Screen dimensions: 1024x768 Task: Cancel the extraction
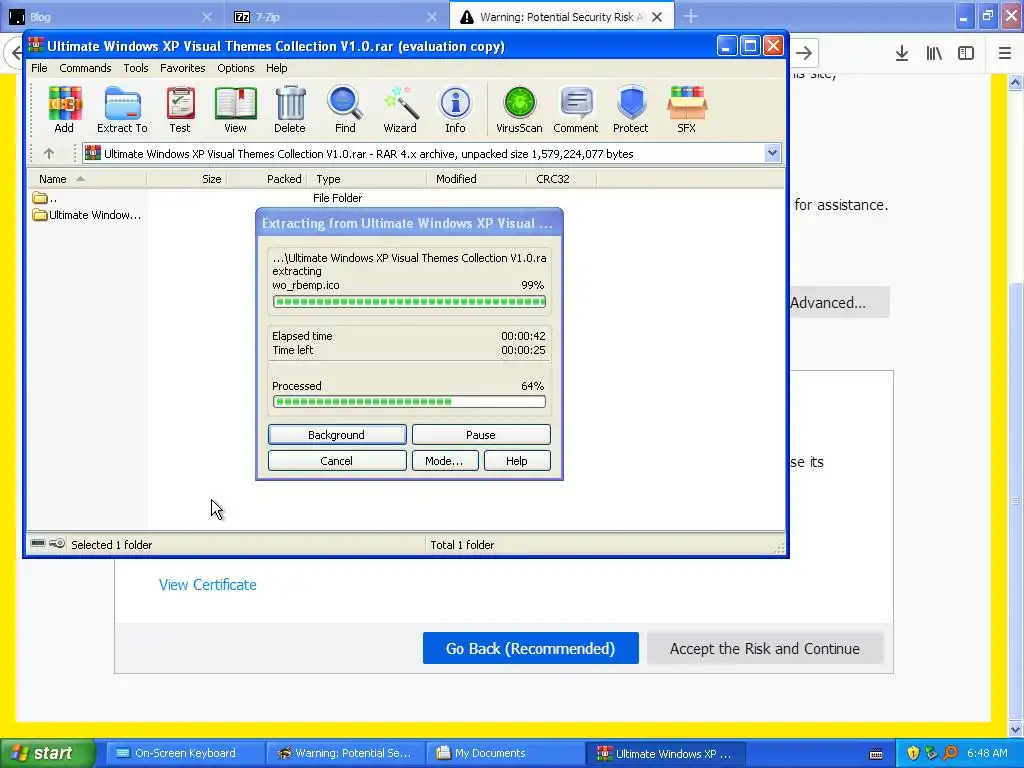pos(337,461)
